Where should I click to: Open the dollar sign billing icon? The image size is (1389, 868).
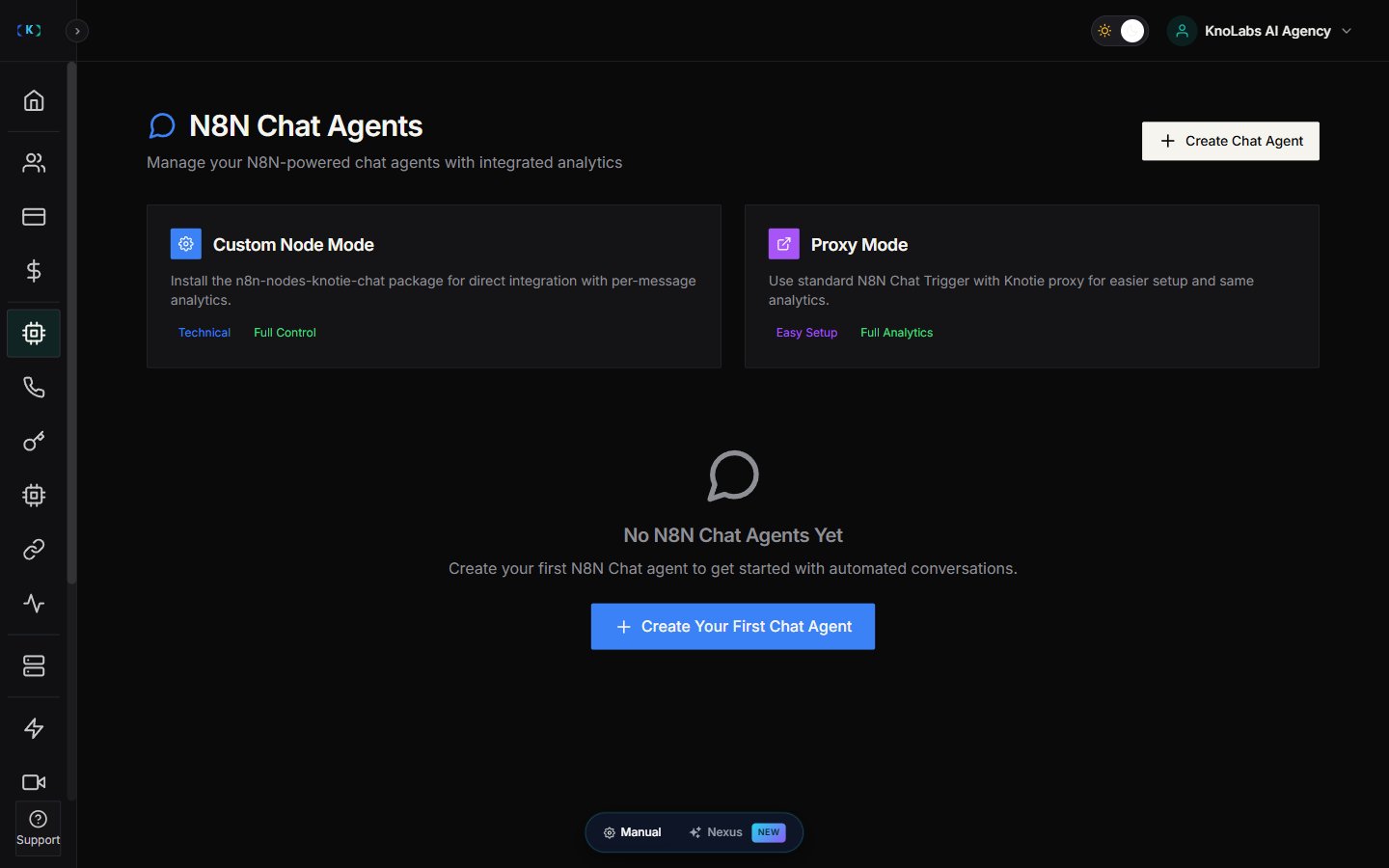tap(34, 271)
